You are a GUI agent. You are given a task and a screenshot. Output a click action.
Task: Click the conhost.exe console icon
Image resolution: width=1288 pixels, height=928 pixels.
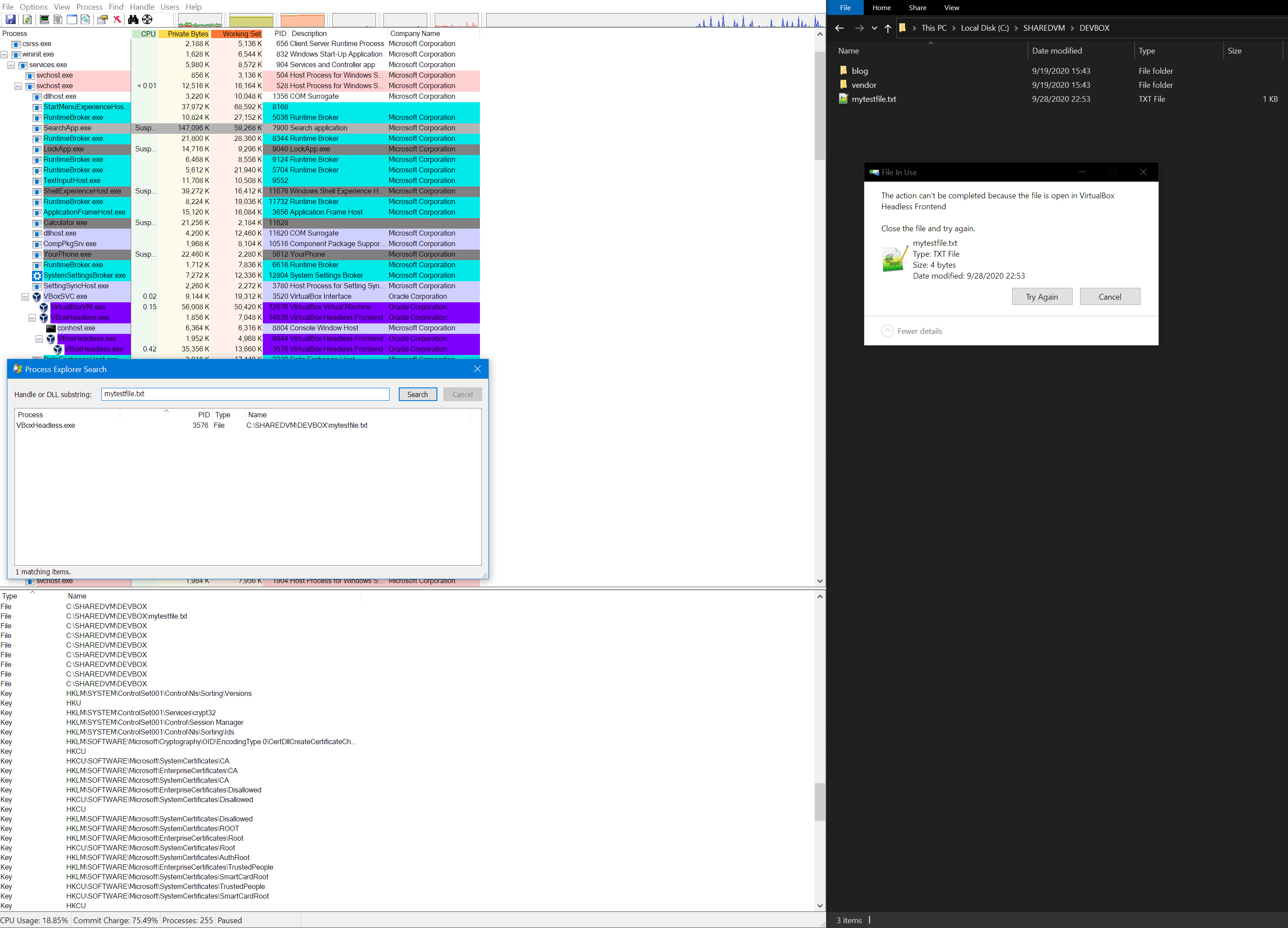[50, 328]
